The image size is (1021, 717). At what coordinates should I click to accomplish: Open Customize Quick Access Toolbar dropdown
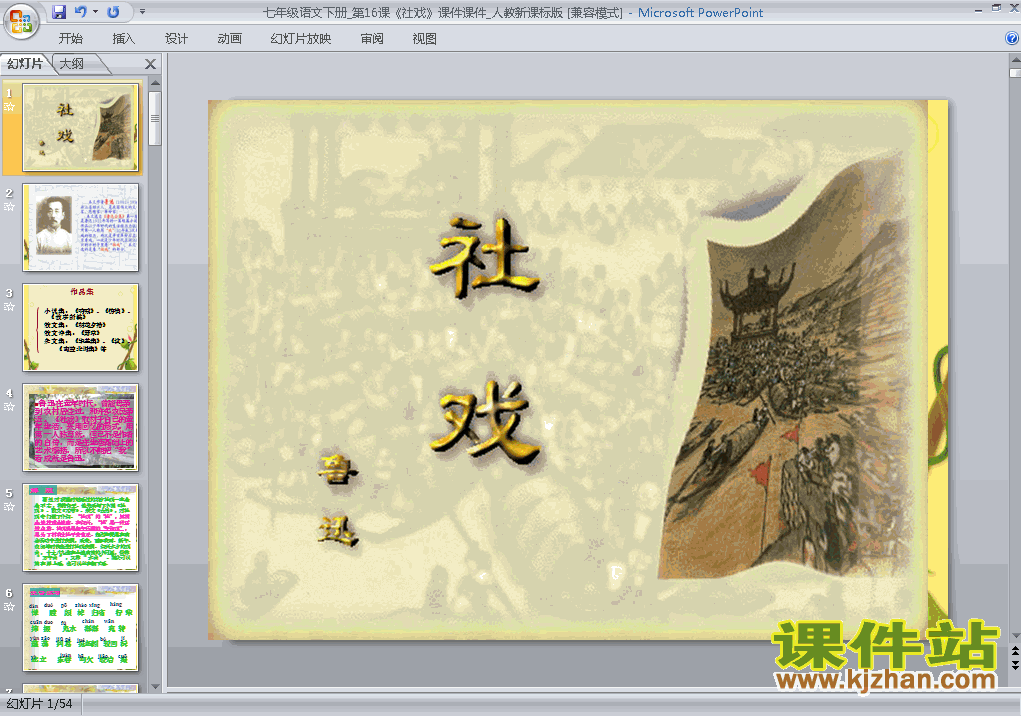143,12
